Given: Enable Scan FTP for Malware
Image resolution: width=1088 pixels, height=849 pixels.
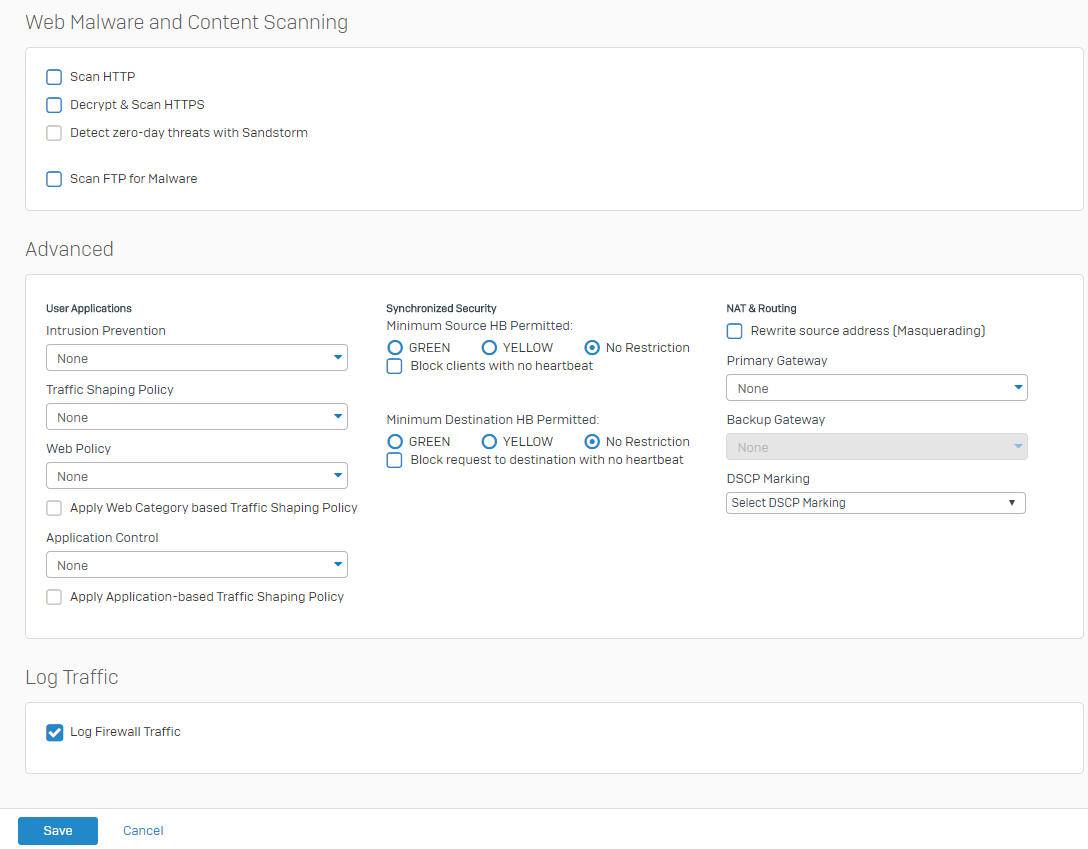Looking at the screenshot, I should click(54, 179).
